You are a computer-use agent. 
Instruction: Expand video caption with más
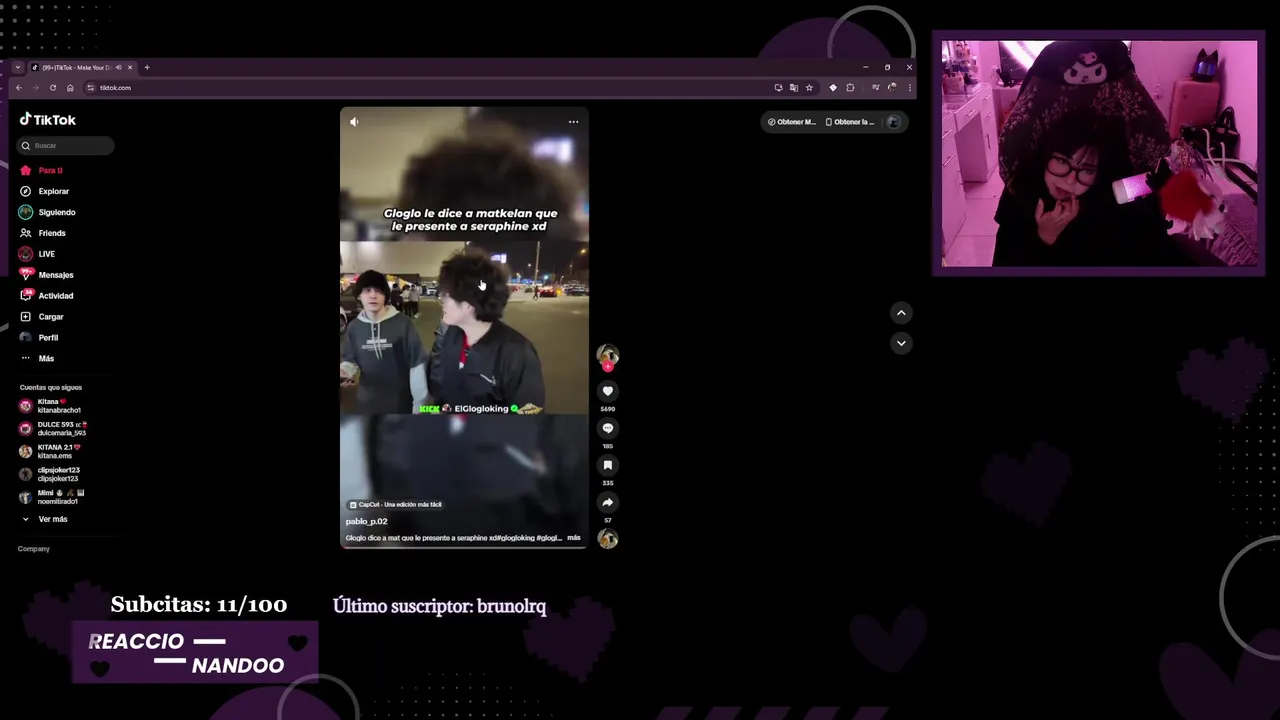574,538
